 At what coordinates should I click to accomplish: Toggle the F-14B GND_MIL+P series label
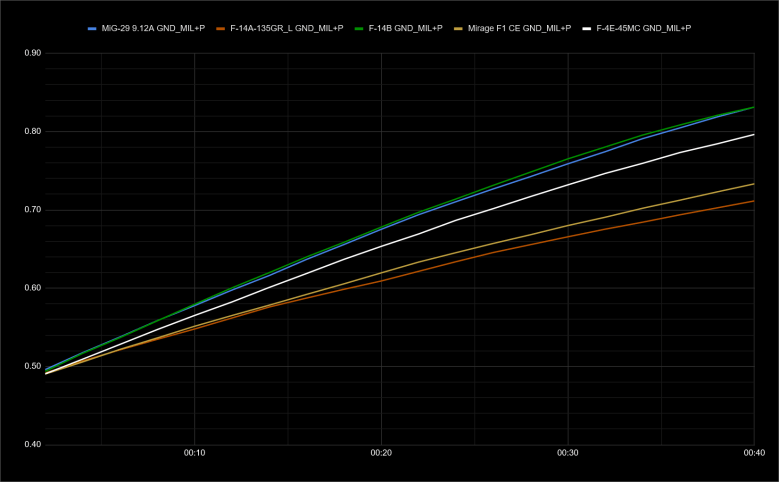(404, 28)
